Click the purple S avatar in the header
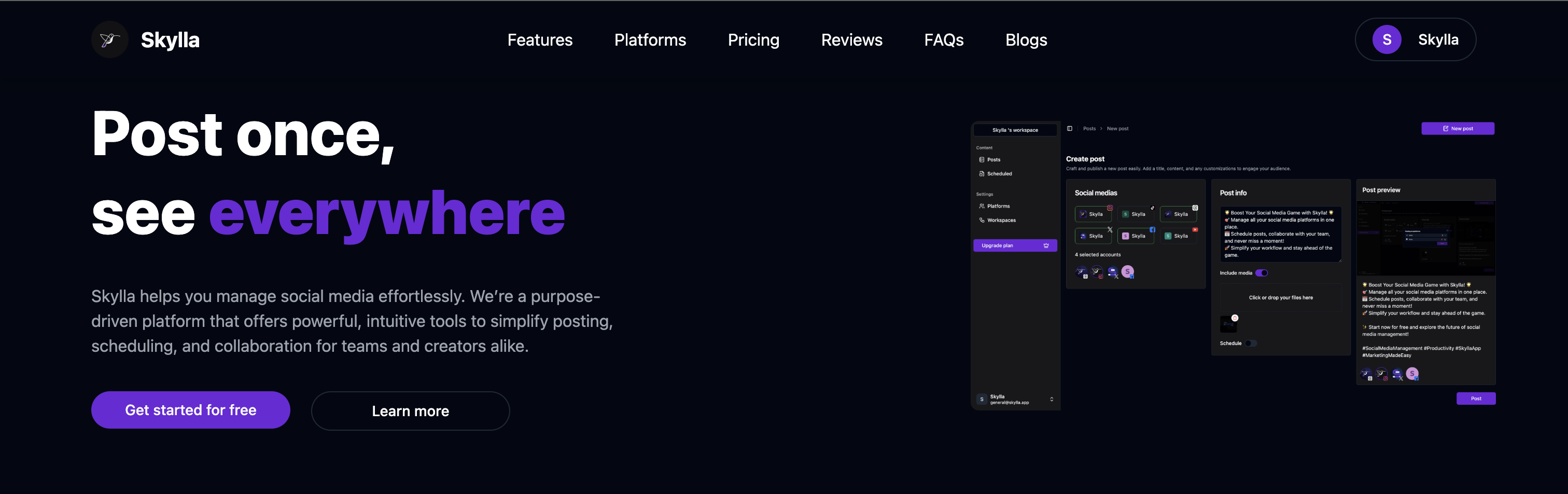Image resolution: width=1568 pixels, height=494 pixels. (x=1387, y=39)
